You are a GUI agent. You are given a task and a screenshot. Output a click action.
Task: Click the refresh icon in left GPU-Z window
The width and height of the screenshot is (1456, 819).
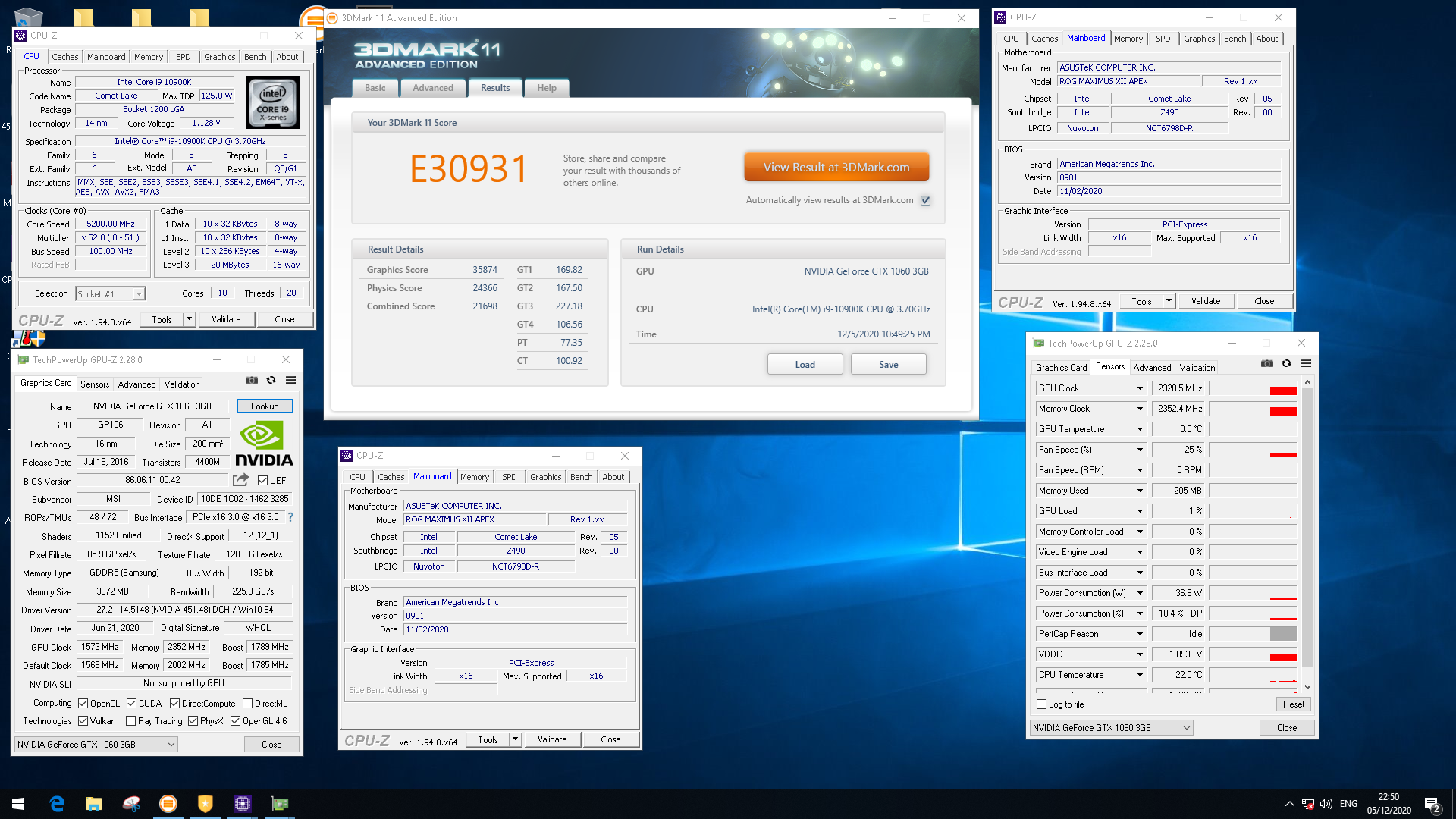tap(271, 381)
